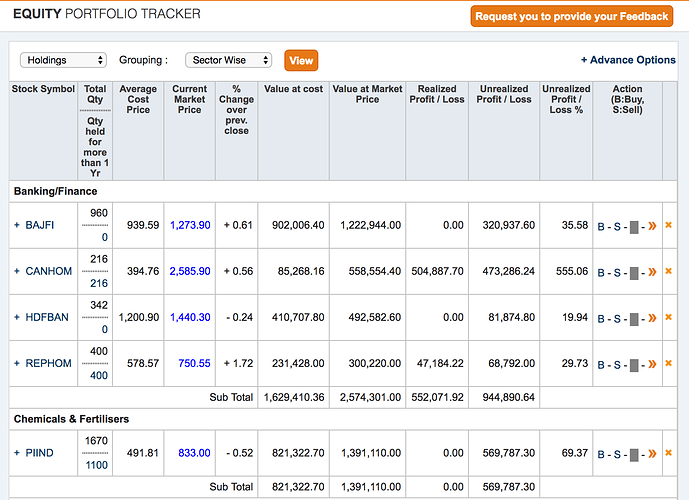
Task: Click CANHOM unrealized percent 555.06
Action: (x=572, y=271)
